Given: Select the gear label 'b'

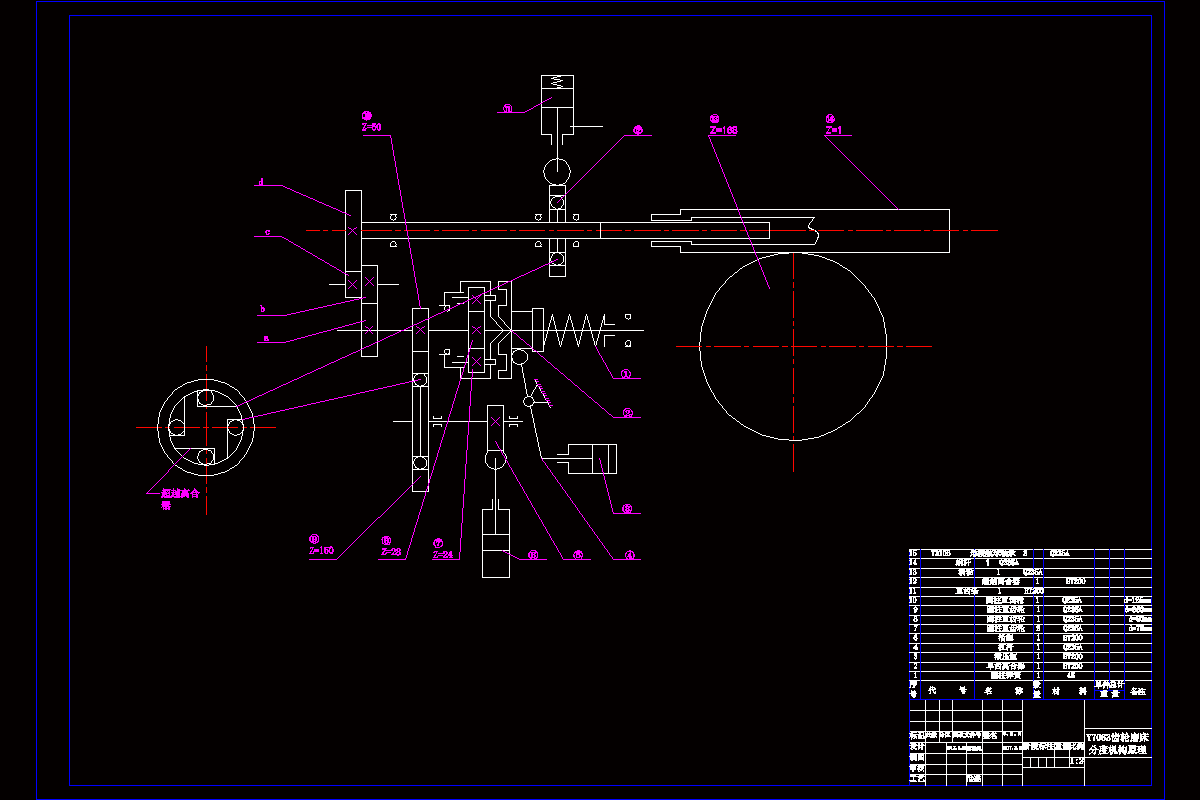Looking at the screenshot, I should tap(261, 309).
